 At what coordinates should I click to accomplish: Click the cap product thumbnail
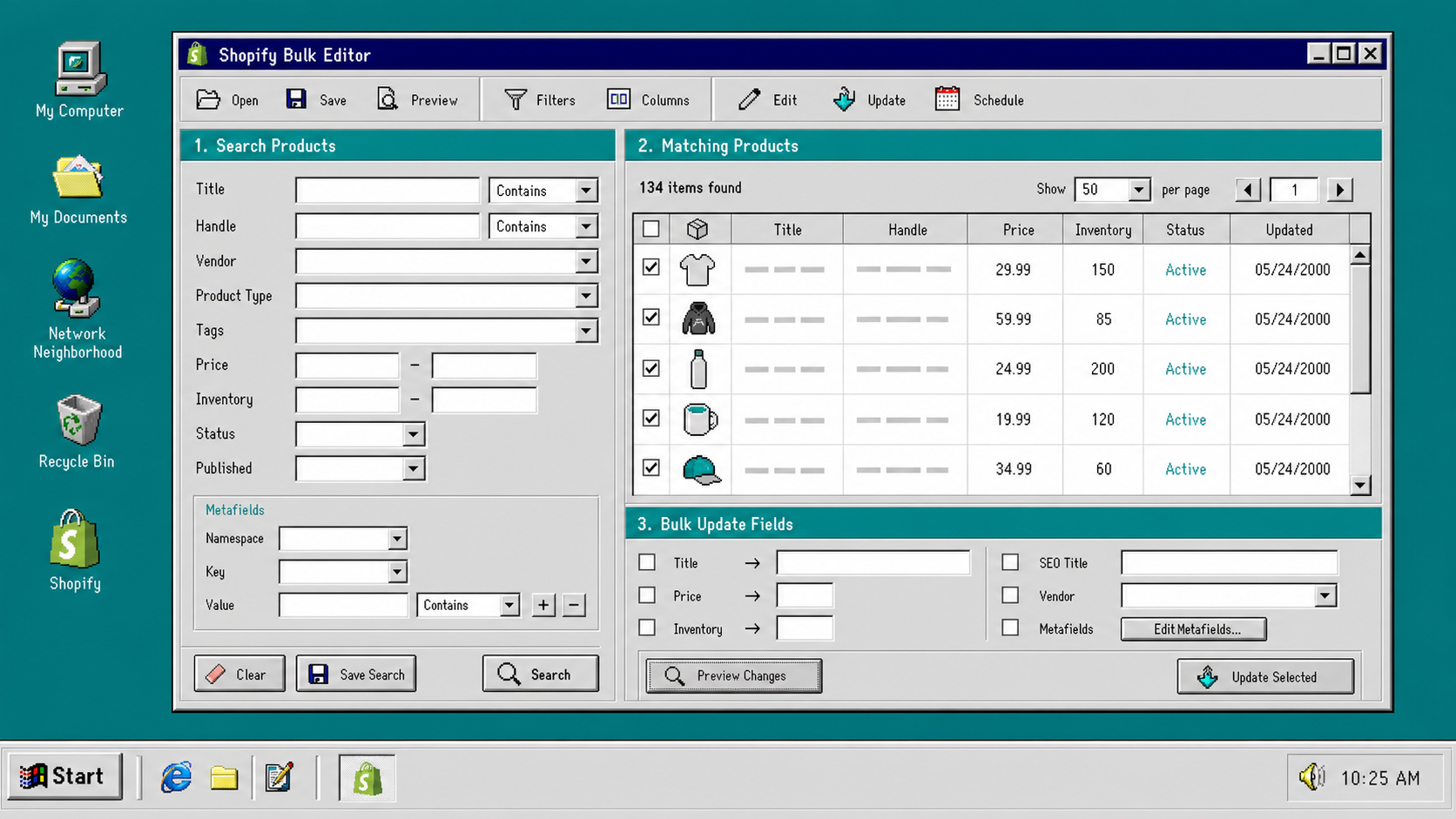click(701, 469)
